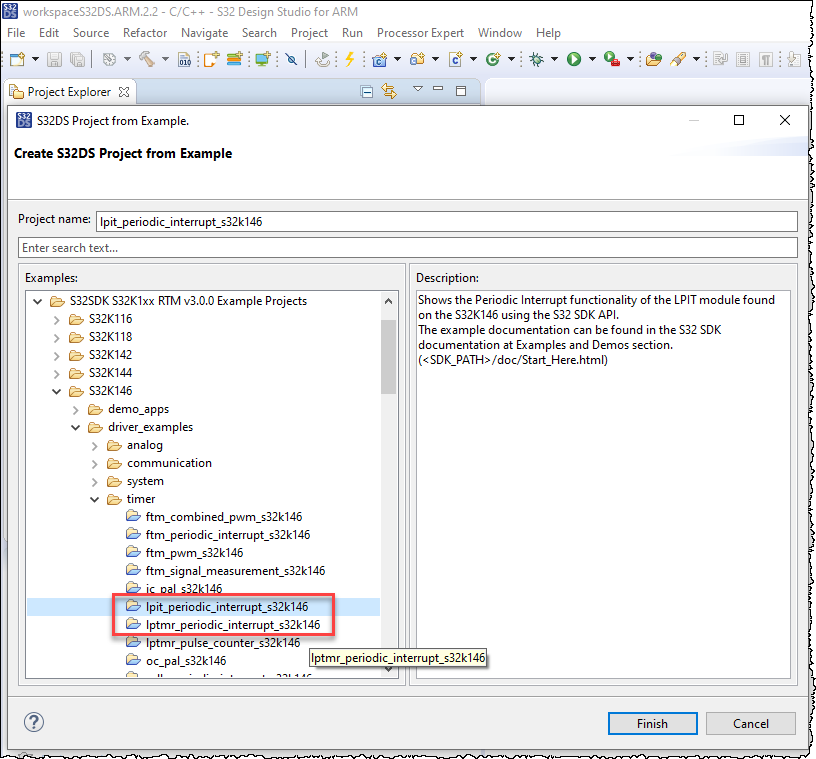Viewport: 816px width, 759px height.
Task: Select lptmr_periodic_interrupt_s32k146 example
Action: [233, 625]
